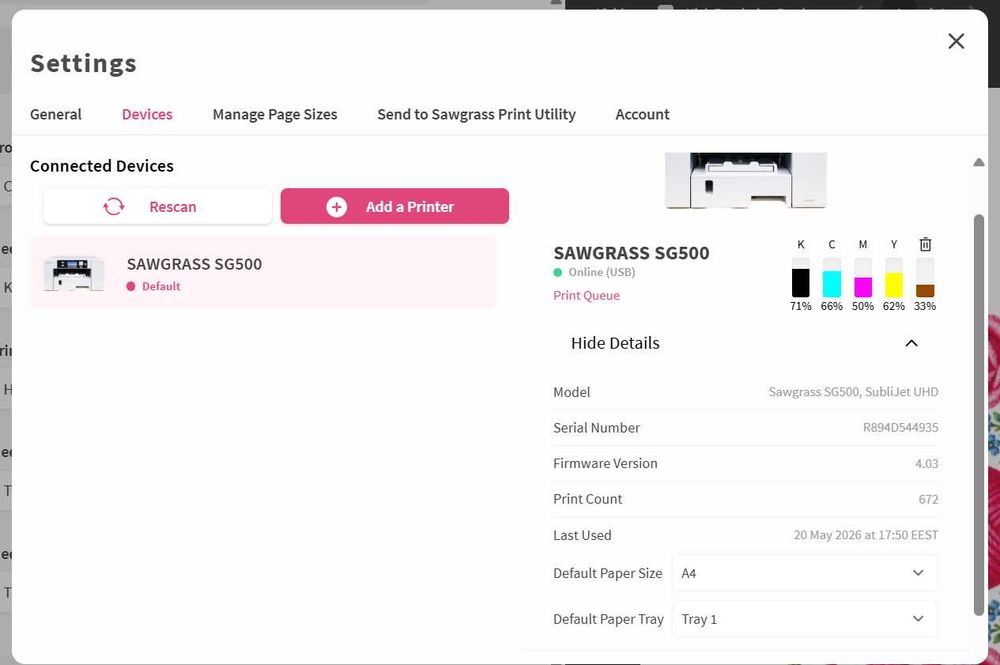Click the 62% yellow ink percentage
Image resolution: width=1000 pixels, height=665 pixels.
893,306
